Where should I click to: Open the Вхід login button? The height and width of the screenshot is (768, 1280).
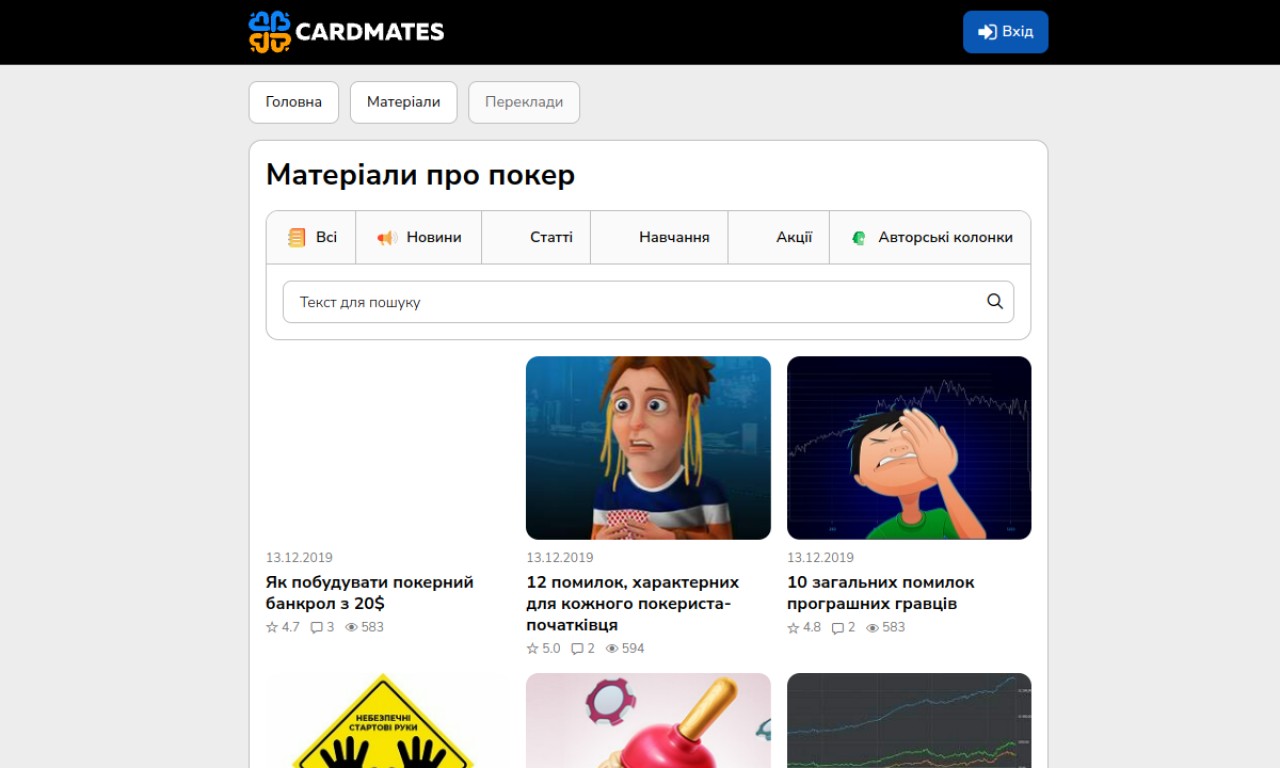point(1005,32)
